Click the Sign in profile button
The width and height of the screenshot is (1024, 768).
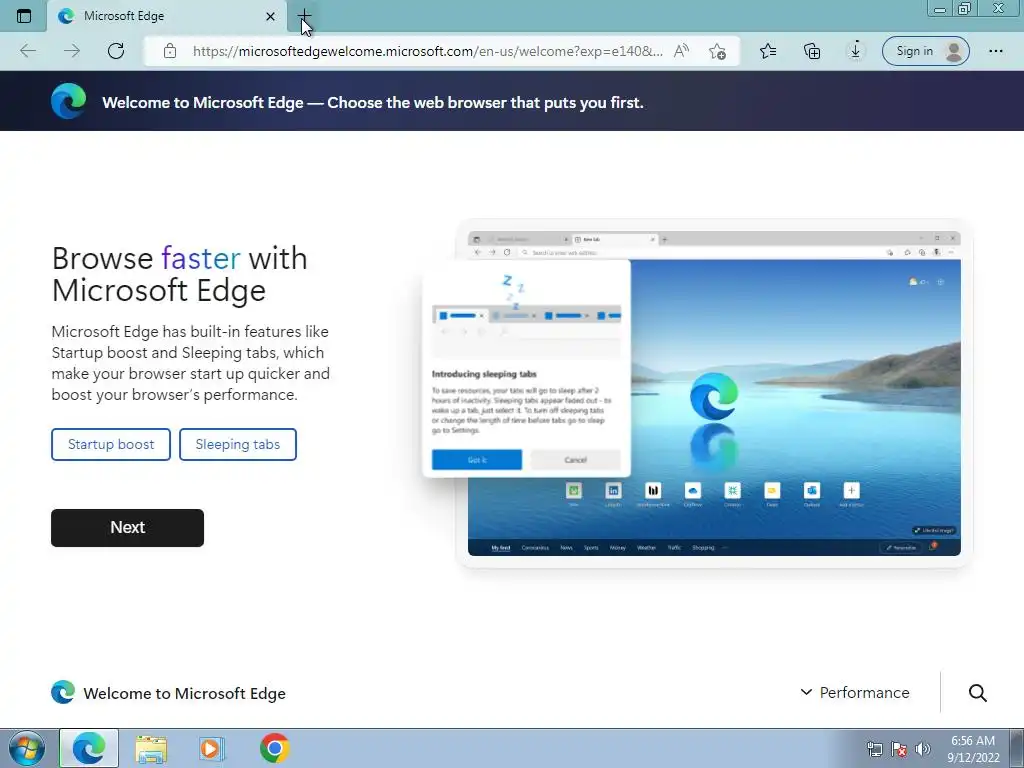pos(925,51)
